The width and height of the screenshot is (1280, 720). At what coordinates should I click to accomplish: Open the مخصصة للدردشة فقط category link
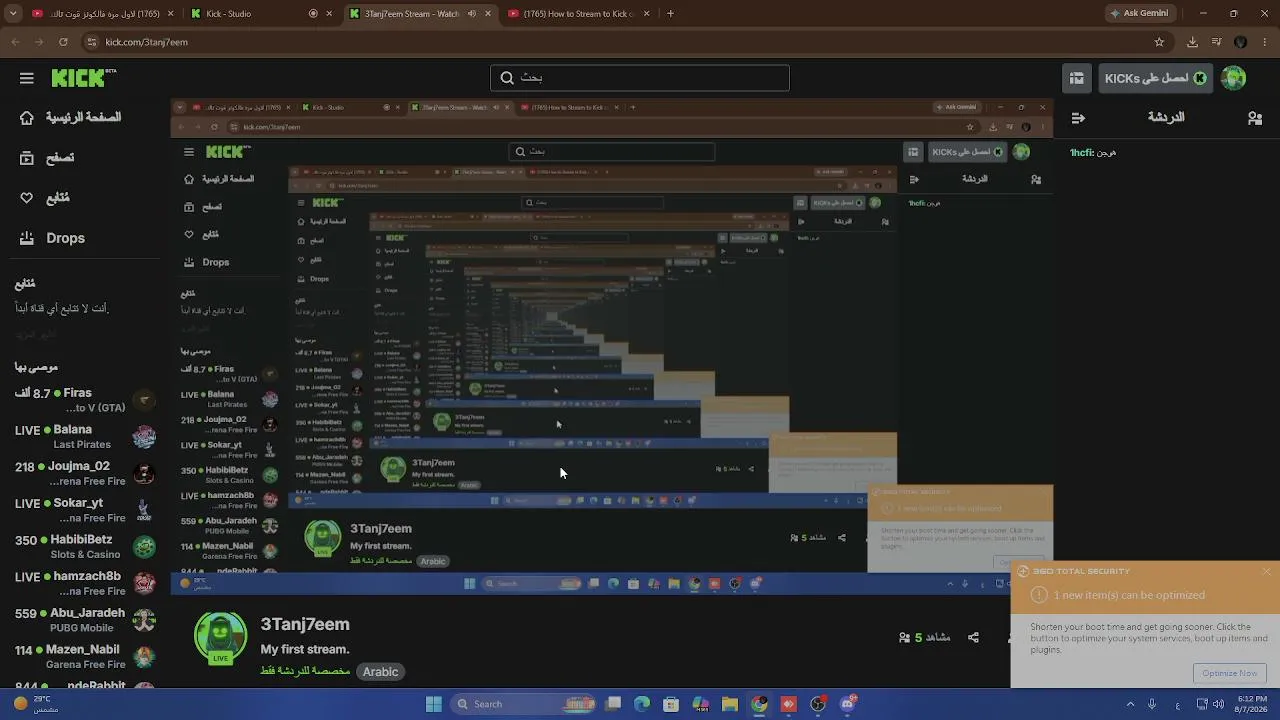tap(305, 671)
